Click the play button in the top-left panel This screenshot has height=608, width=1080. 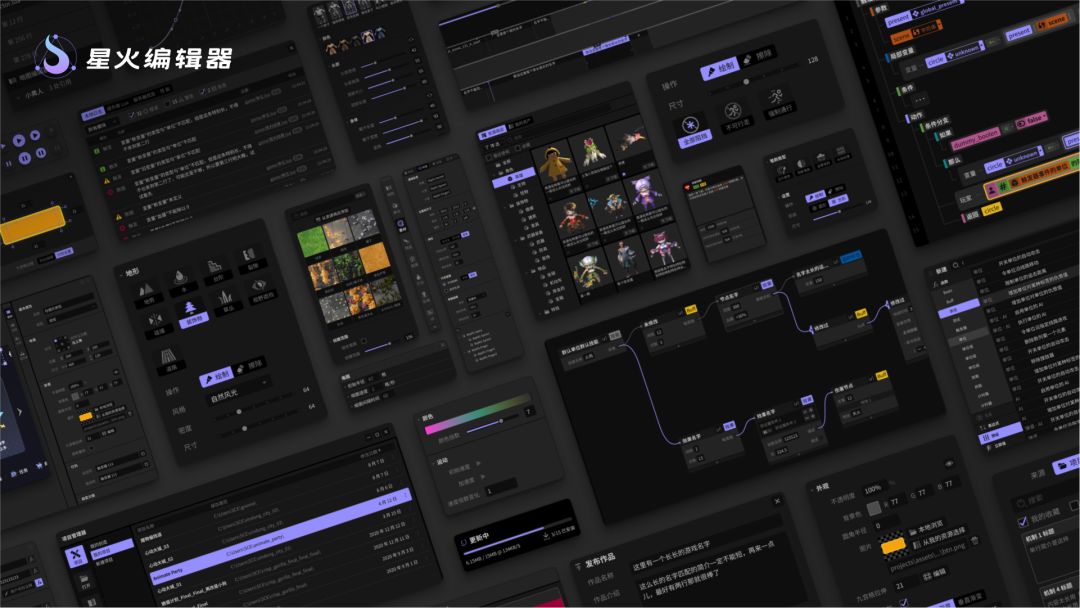(19, 140)
